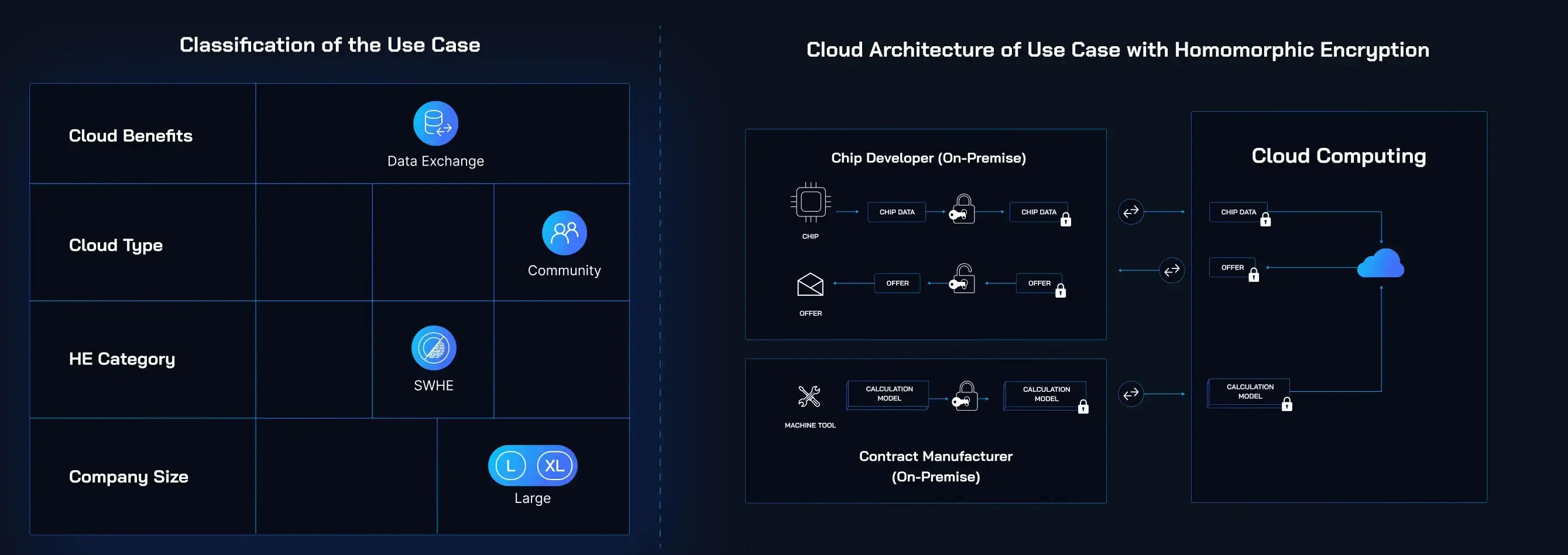Toggle the lock on the encrypted CALCULATION MODEL

point(1083,407)
